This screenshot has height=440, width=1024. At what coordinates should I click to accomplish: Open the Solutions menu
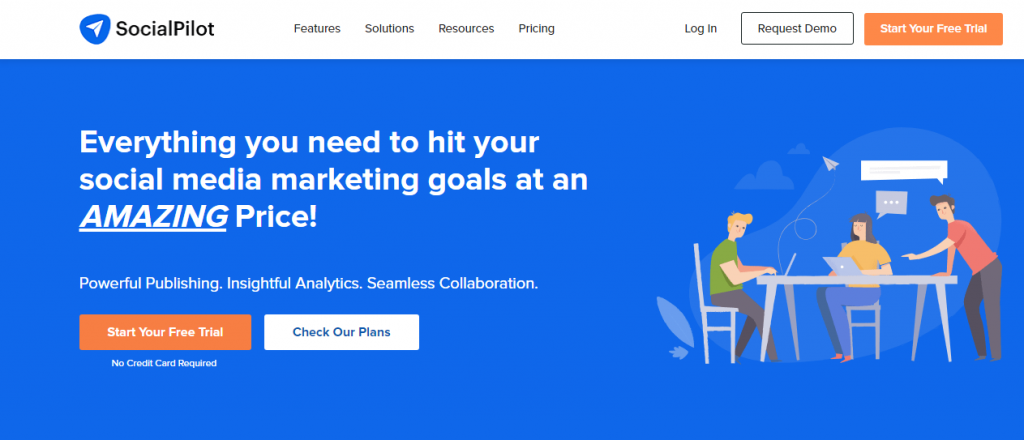(389, 29)
